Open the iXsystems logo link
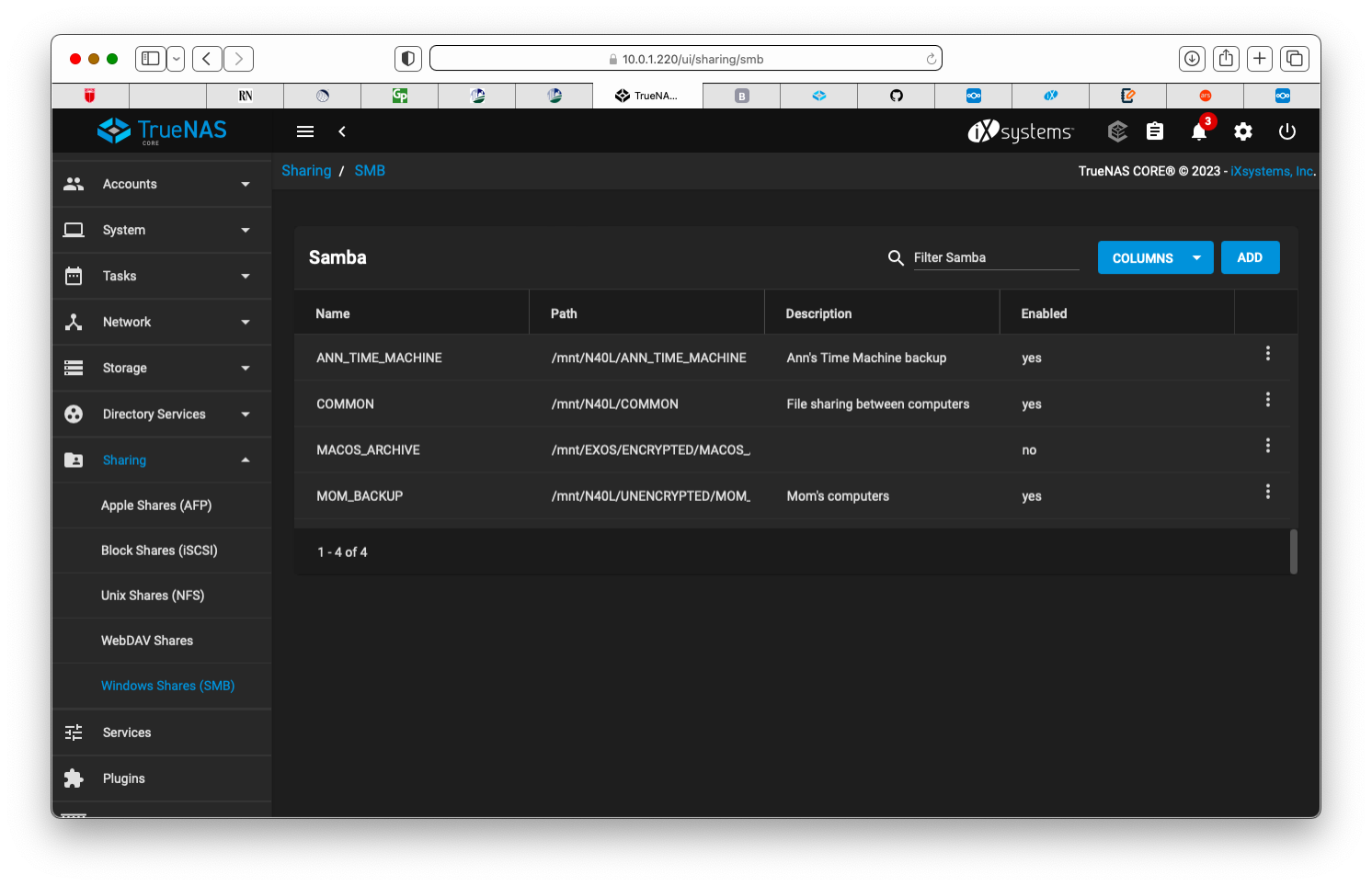 pos(1020,131)
